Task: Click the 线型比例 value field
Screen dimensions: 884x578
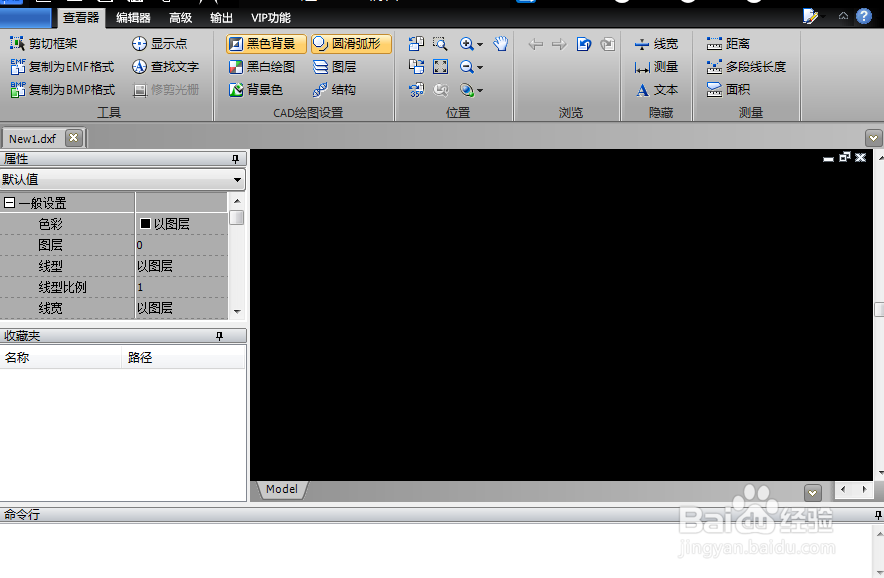Action: 182,287
